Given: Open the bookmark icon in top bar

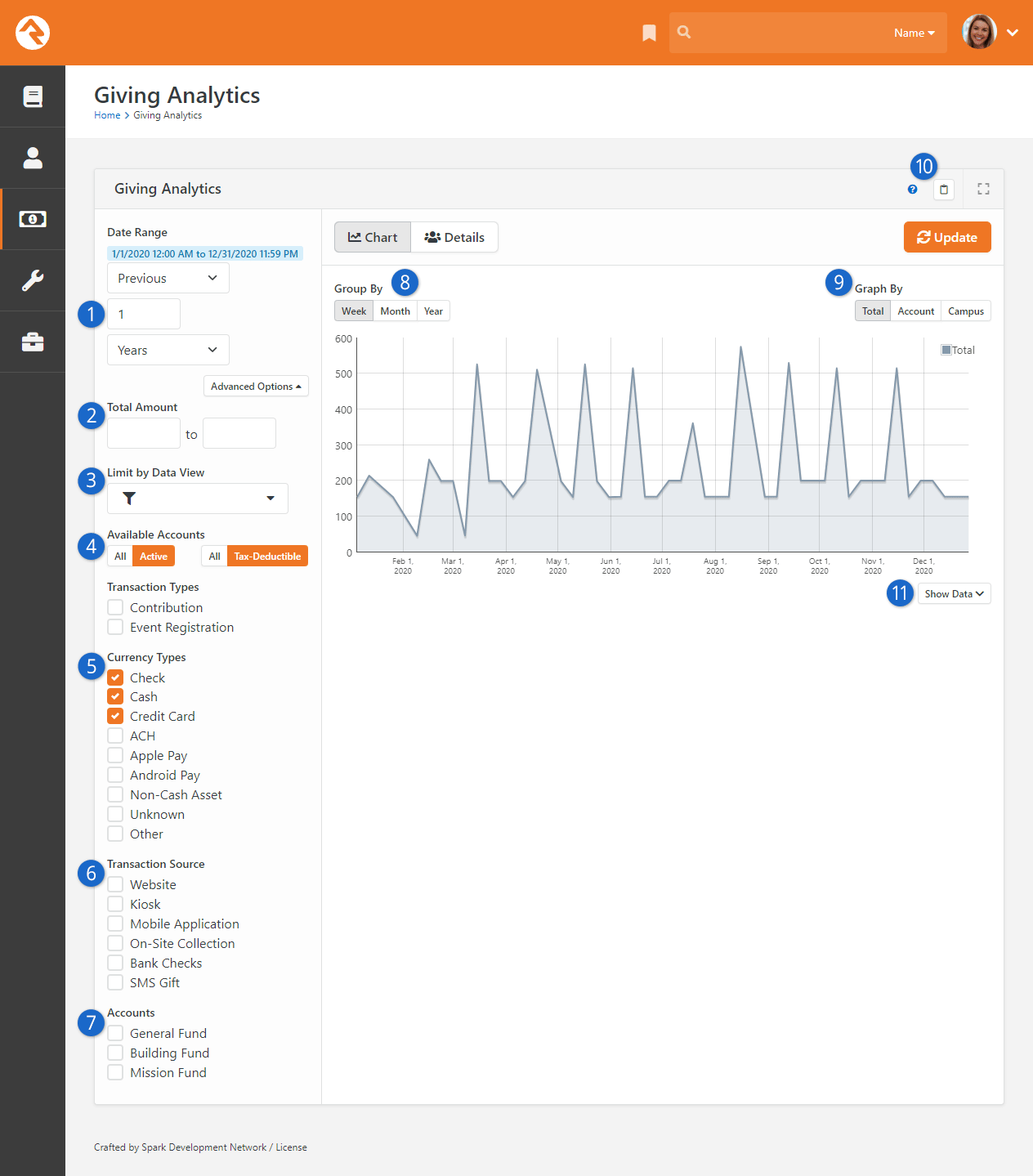Looking at the screenshot, I should [x=649, y=33].
